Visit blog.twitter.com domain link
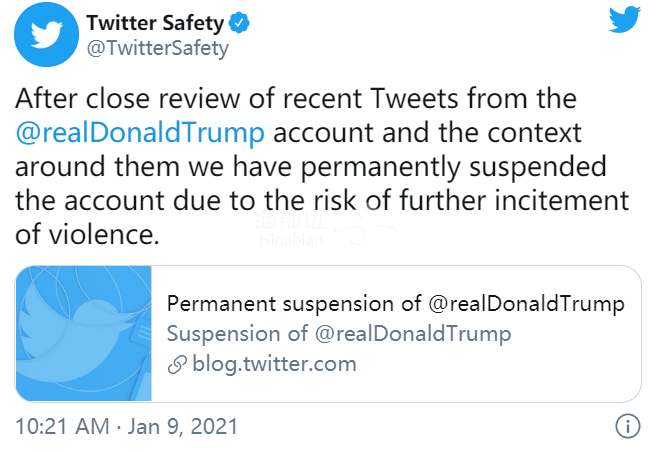 [x=274, y=364]
